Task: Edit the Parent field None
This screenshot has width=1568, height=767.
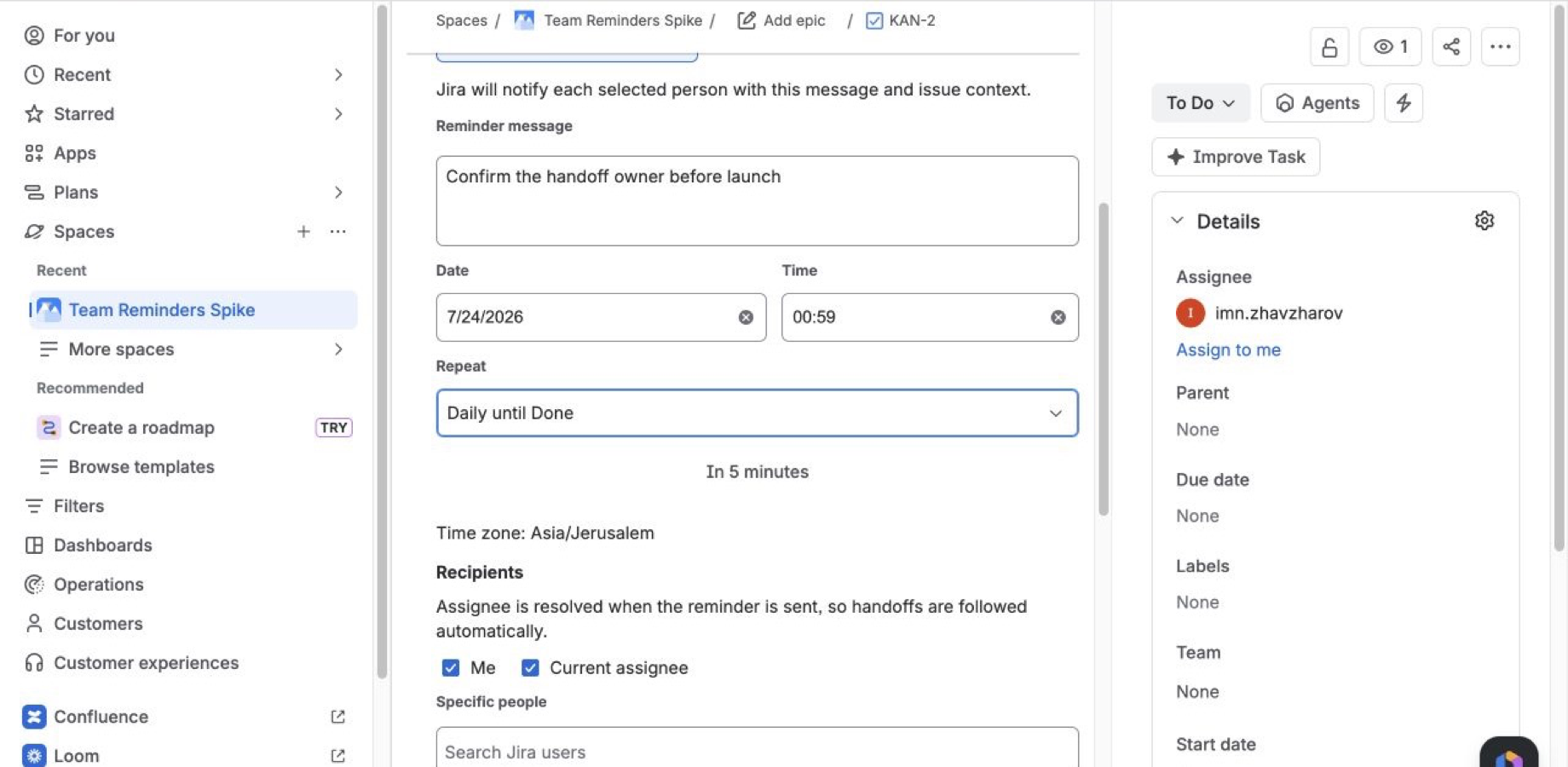Action: [1197, 430]
